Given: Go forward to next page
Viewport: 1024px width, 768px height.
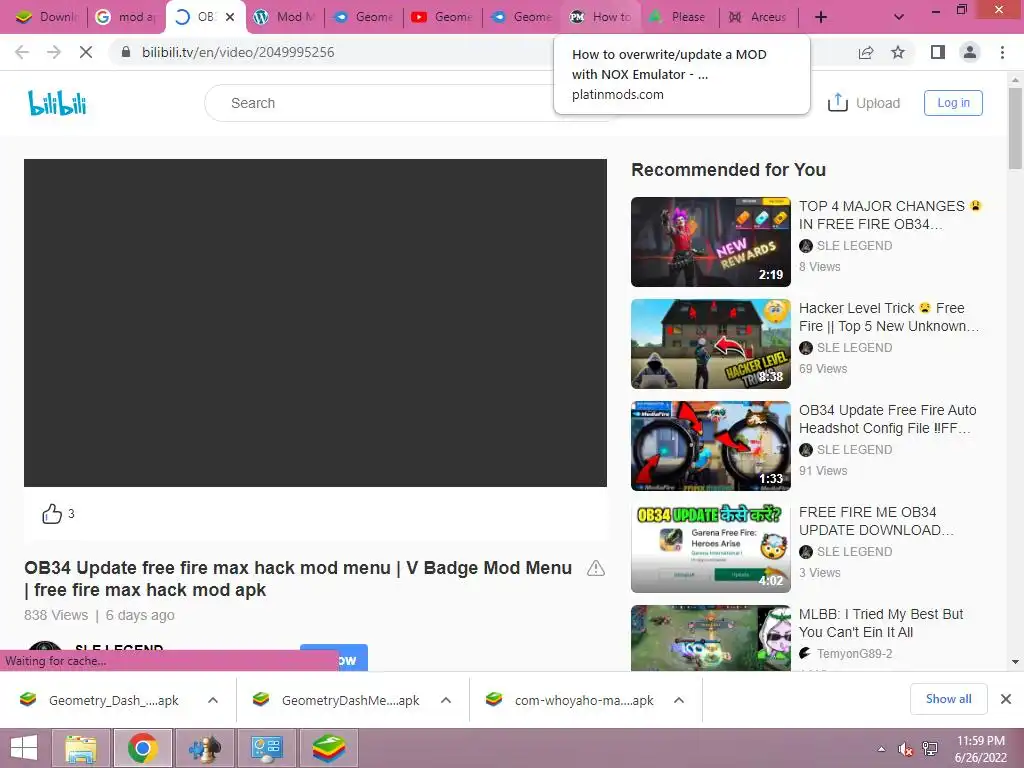Looking at the screenshot, I should (54, 52).
